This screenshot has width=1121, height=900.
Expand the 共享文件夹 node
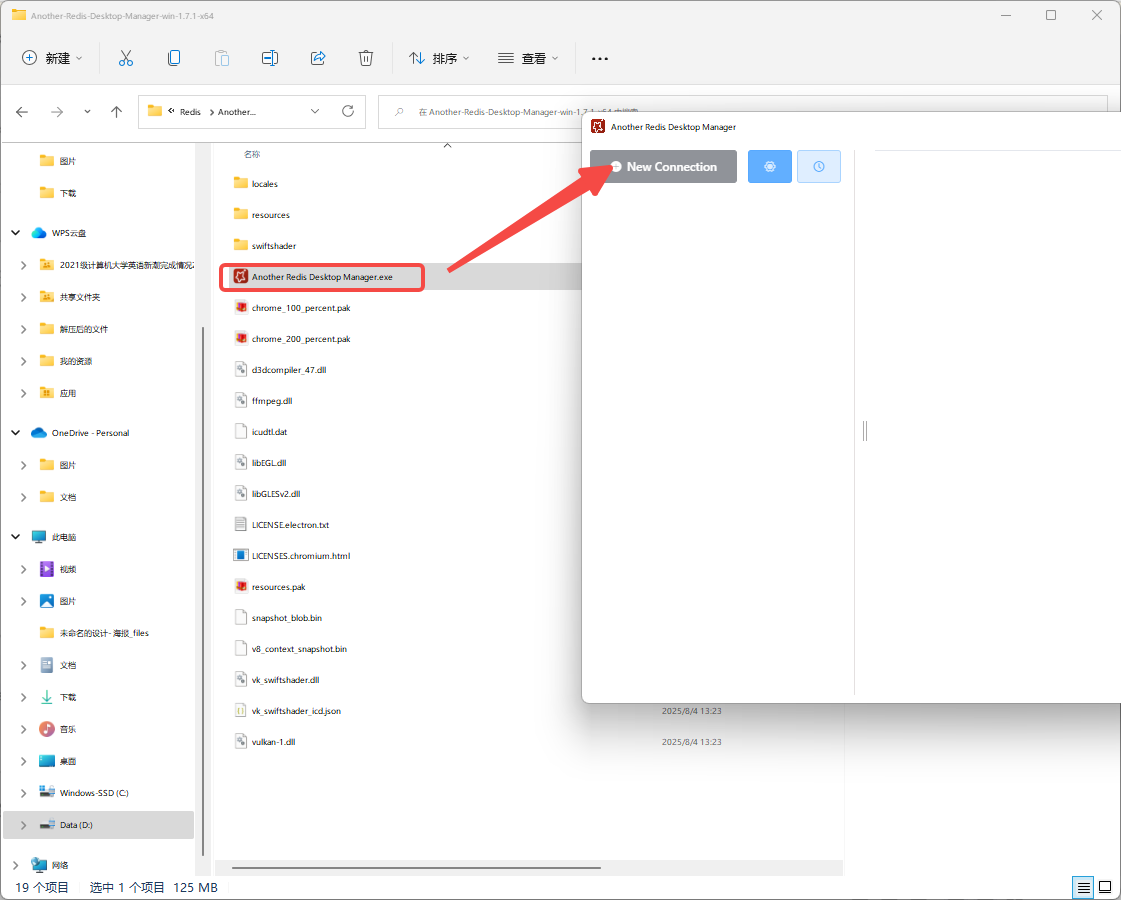24,297
